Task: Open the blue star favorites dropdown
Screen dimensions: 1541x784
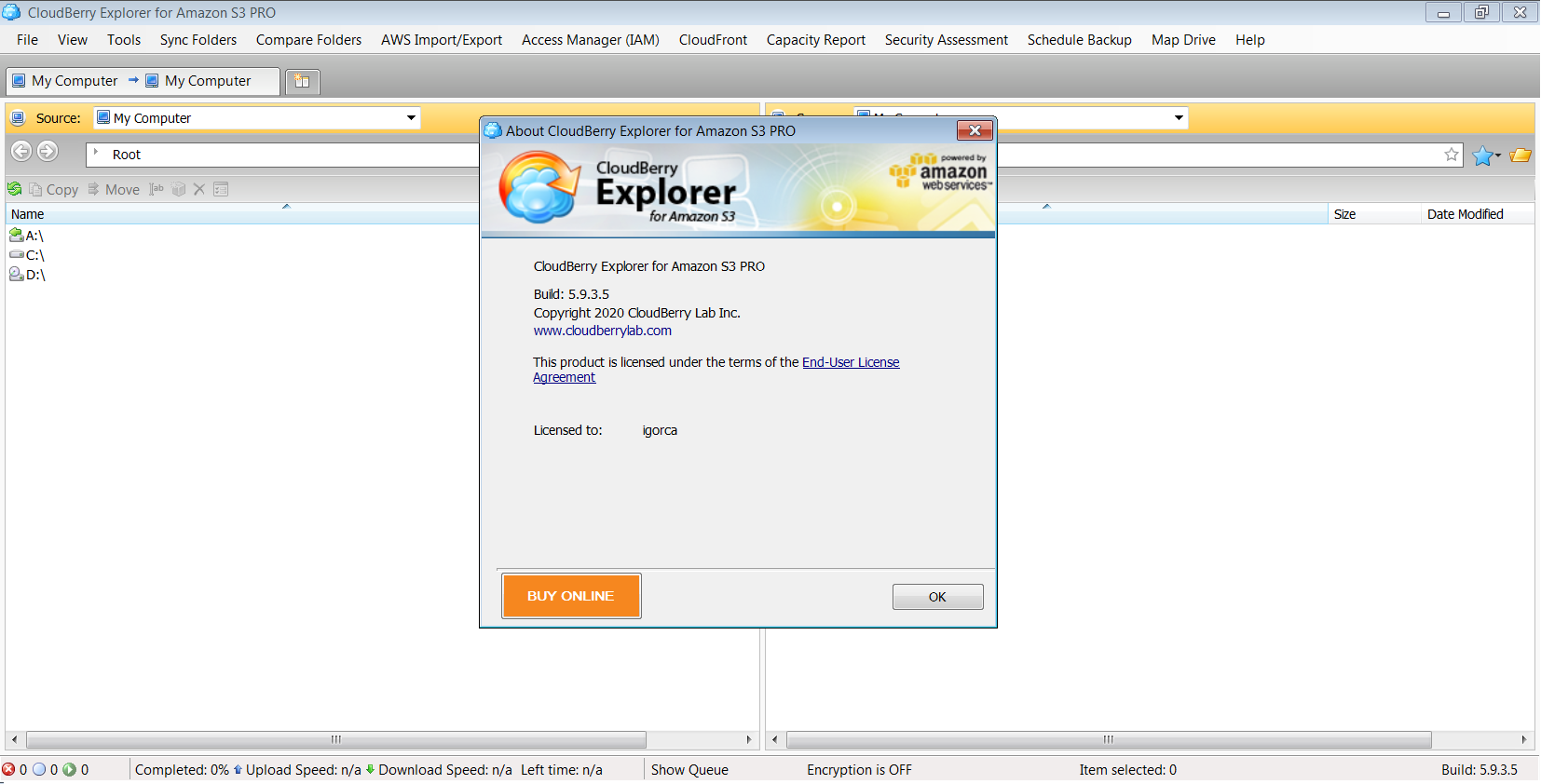Action: pos(1486,155)
